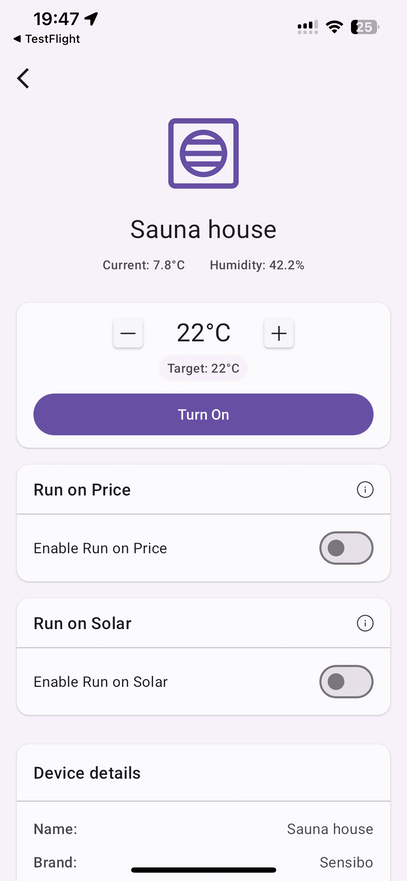Viewport: 407px width, 881px height.
Task: Toggle Enable Run on Solar switch
Action: tap(346, 682)
